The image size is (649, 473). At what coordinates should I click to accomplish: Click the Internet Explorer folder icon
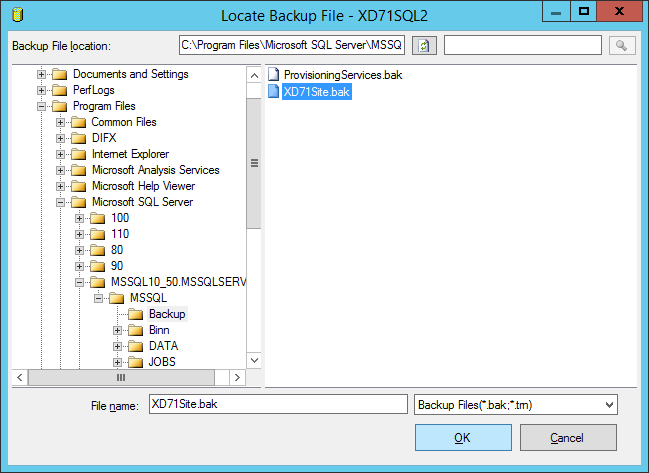pyautogui.click(x=79, y=154)
